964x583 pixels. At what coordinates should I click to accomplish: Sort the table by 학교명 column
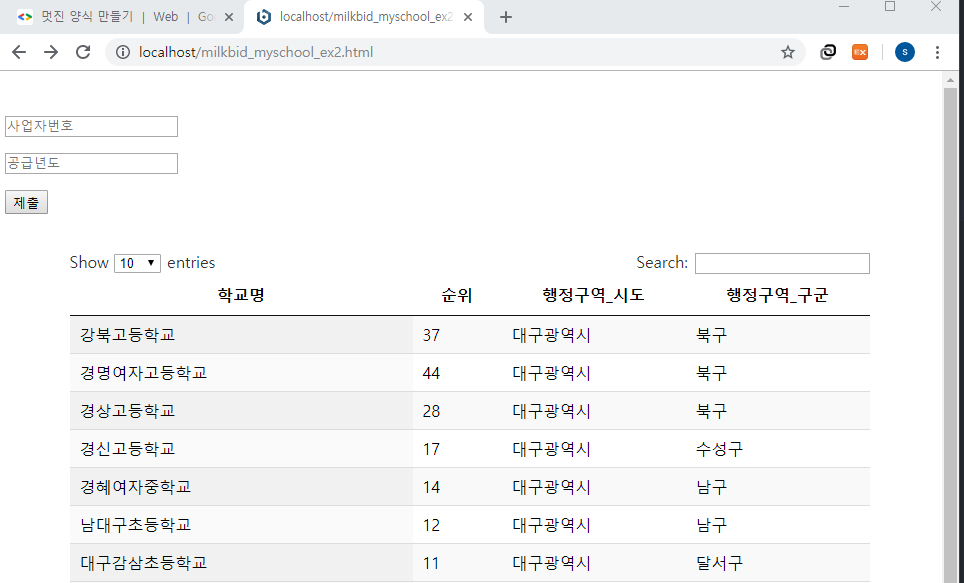pos(240,293)
